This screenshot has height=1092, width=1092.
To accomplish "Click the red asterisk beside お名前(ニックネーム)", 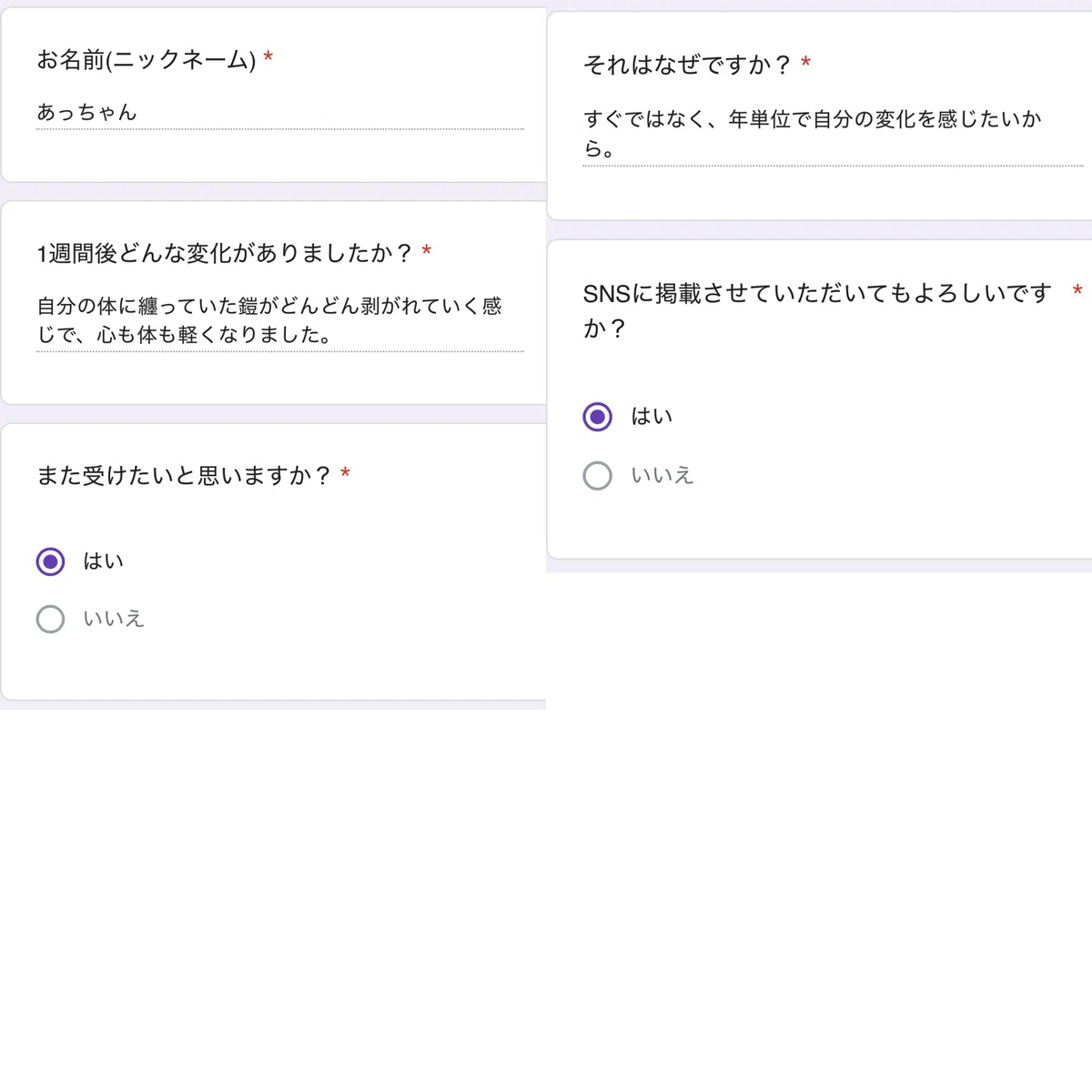I will 268,57.
